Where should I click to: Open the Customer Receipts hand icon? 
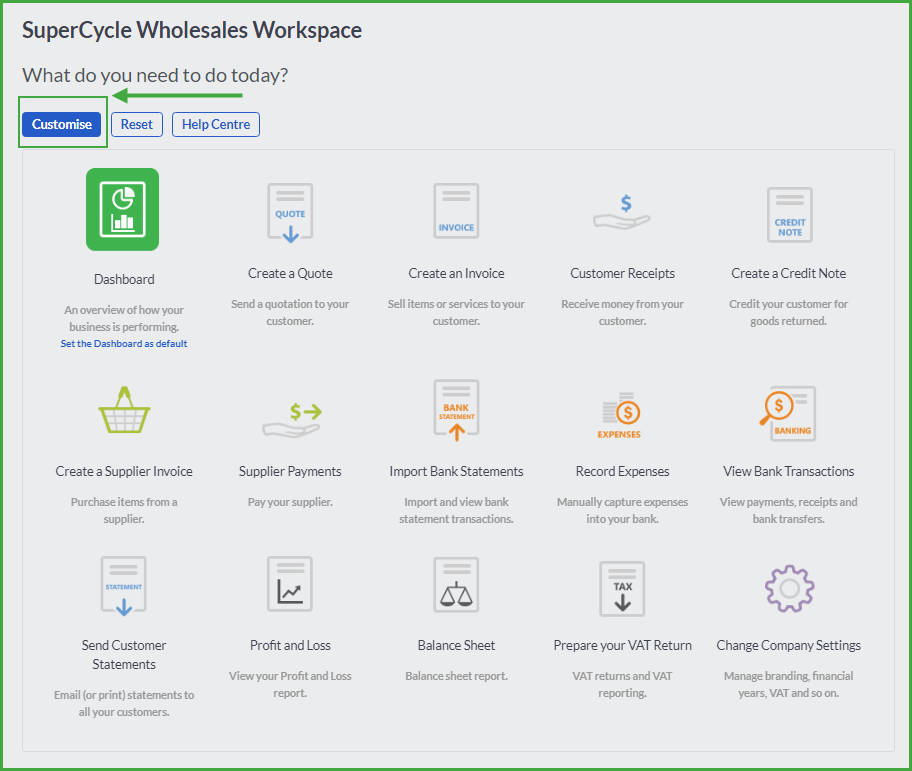coord(622,212)
